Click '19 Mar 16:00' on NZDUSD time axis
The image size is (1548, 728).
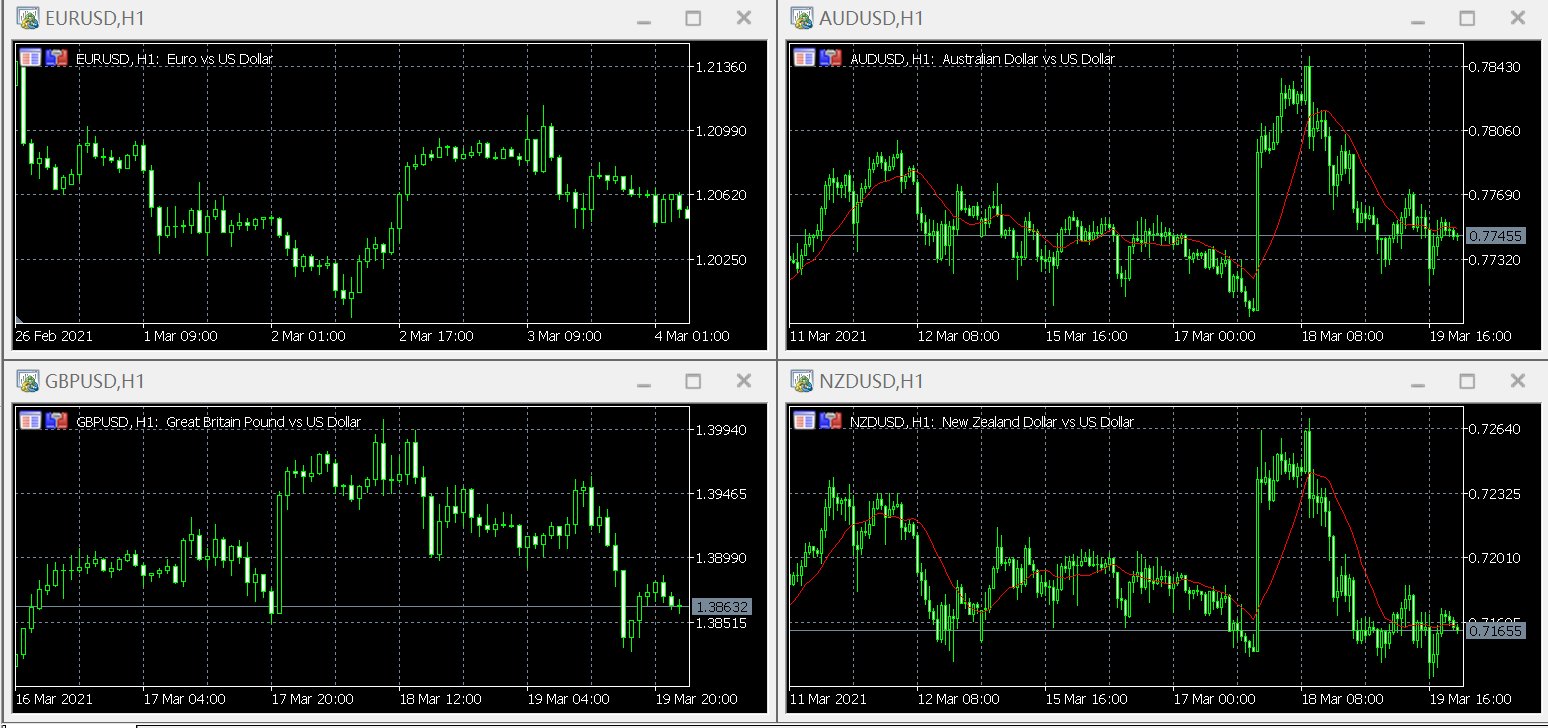[1470, 699]
